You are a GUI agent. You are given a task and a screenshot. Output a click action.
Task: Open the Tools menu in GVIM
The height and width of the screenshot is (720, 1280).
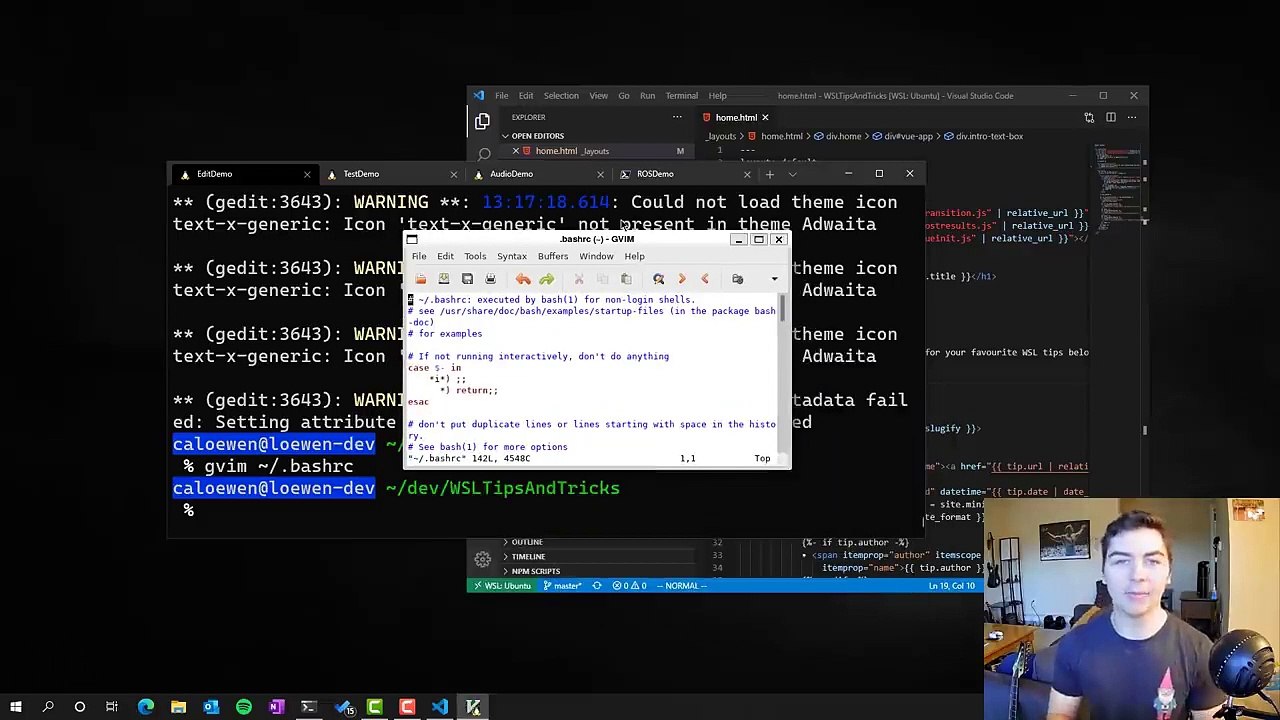[x=475, y=256]
